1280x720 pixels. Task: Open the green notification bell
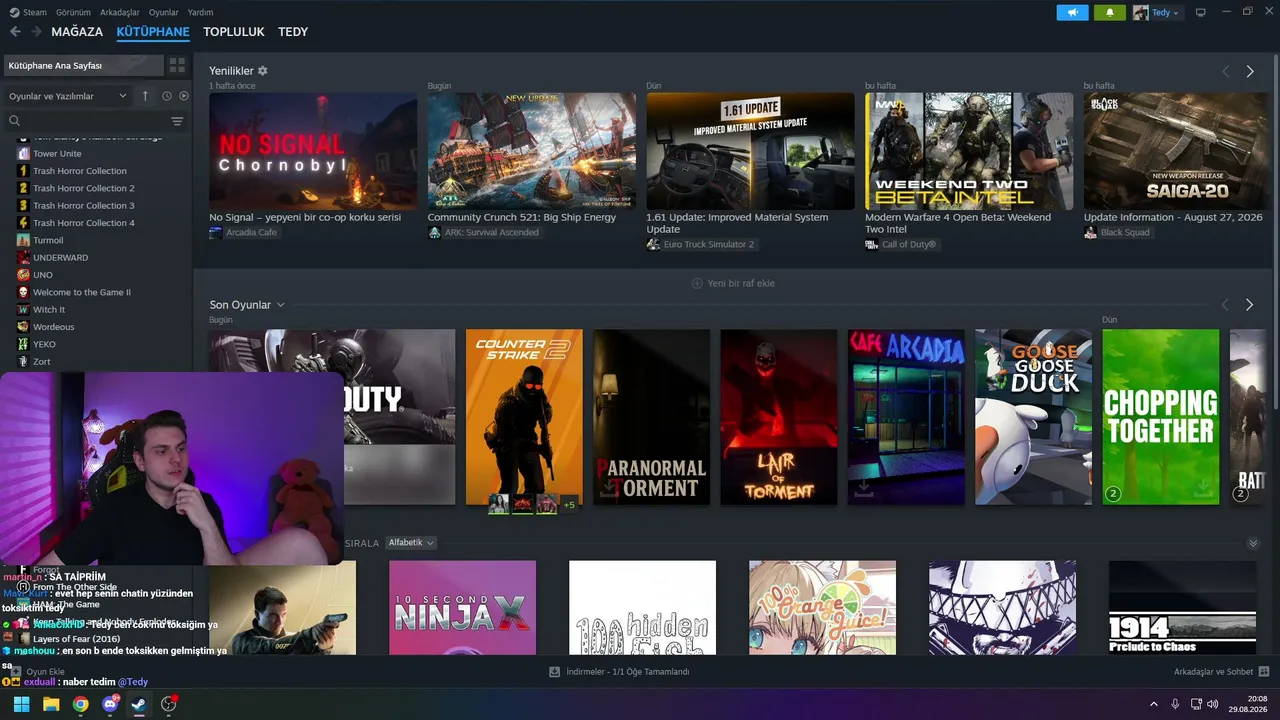pos(1109,12)
